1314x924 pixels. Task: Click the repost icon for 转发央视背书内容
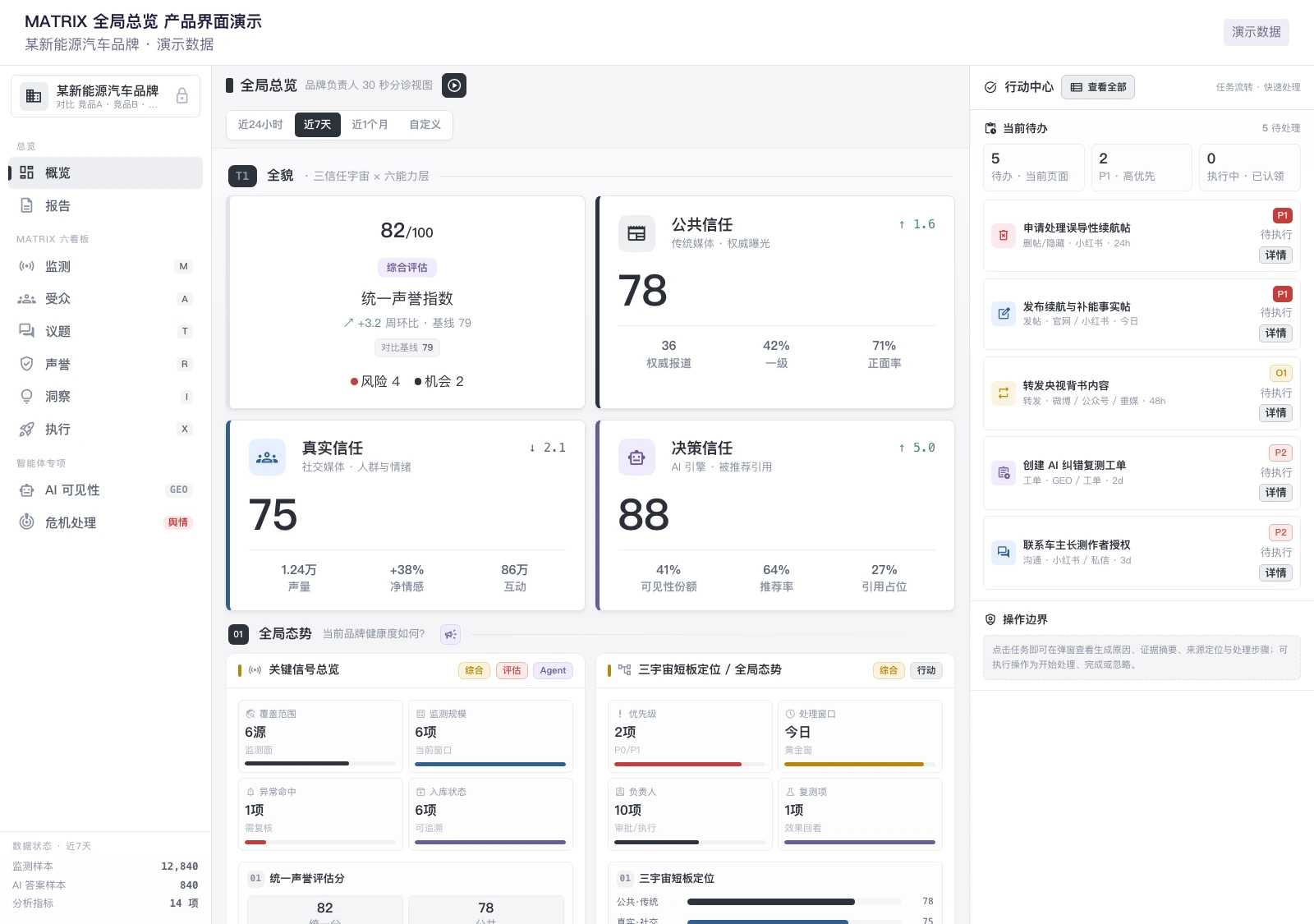point(1004,393)
